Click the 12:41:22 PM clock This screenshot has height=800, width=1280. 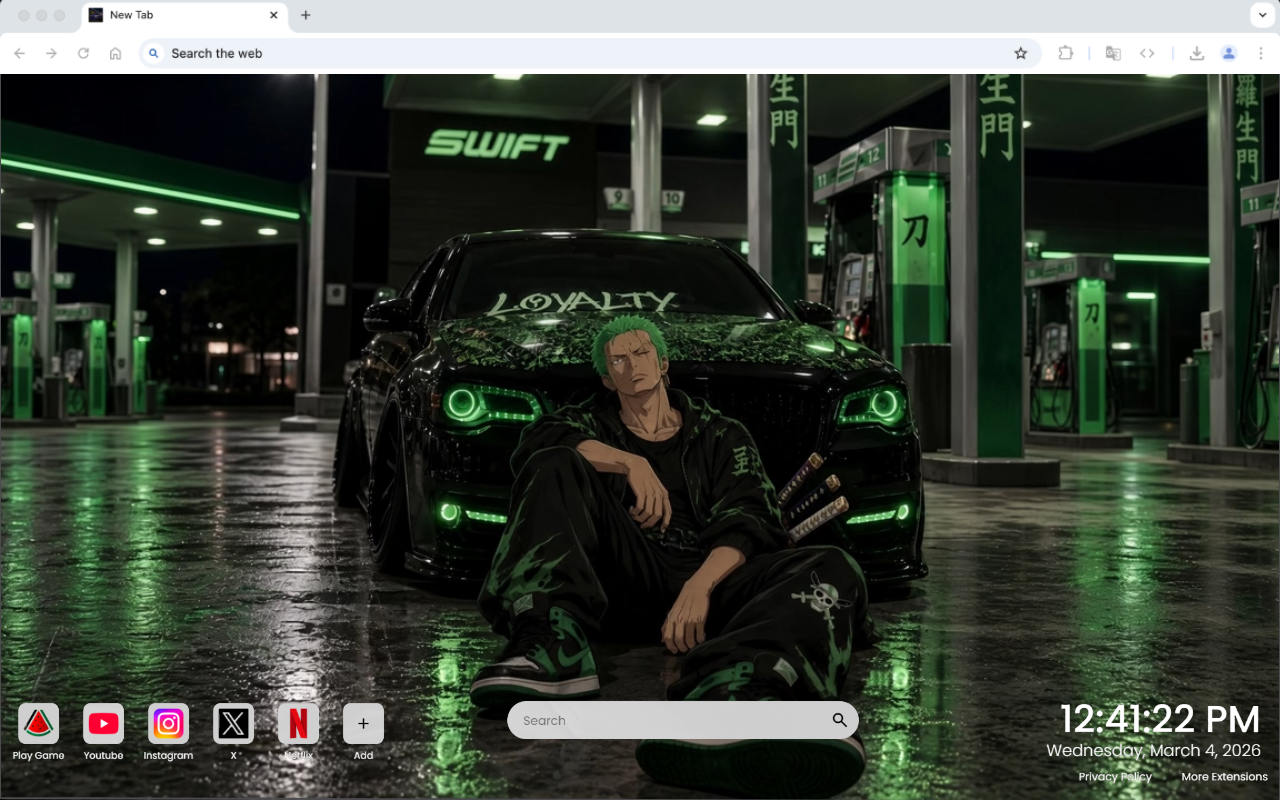(1160, 719)
